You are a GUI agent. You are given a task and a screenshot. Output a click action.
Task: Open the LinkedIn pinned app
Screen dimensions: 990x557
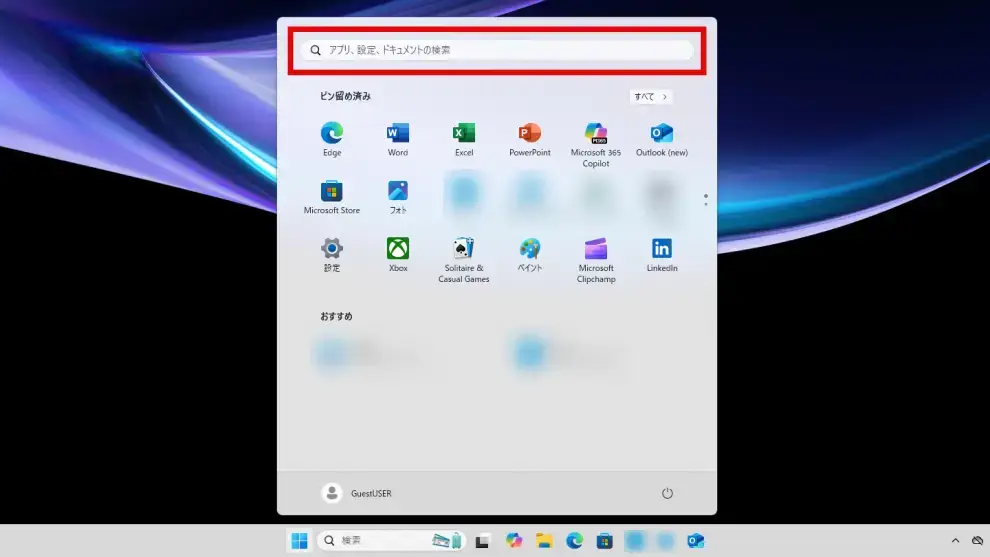pyautogui.click(x=662, y=255)
